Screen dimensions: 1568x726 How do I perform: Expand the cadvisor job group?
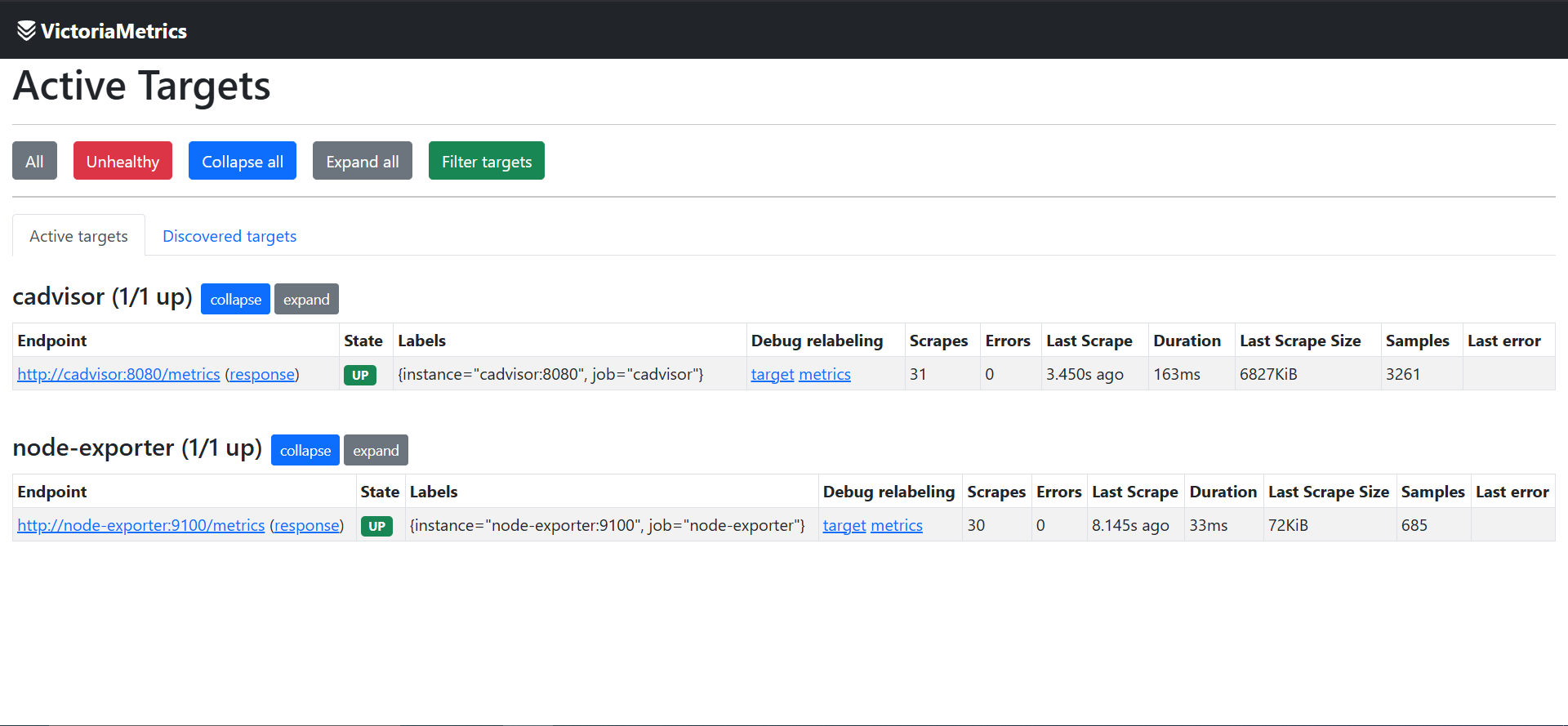pyautogui.click(x=306, y=299)
